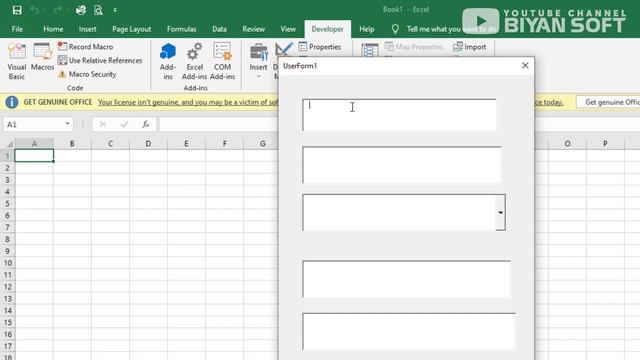Open the Name Box dropdown arrow
Screen dimensions: 640x360
point(67,124)
